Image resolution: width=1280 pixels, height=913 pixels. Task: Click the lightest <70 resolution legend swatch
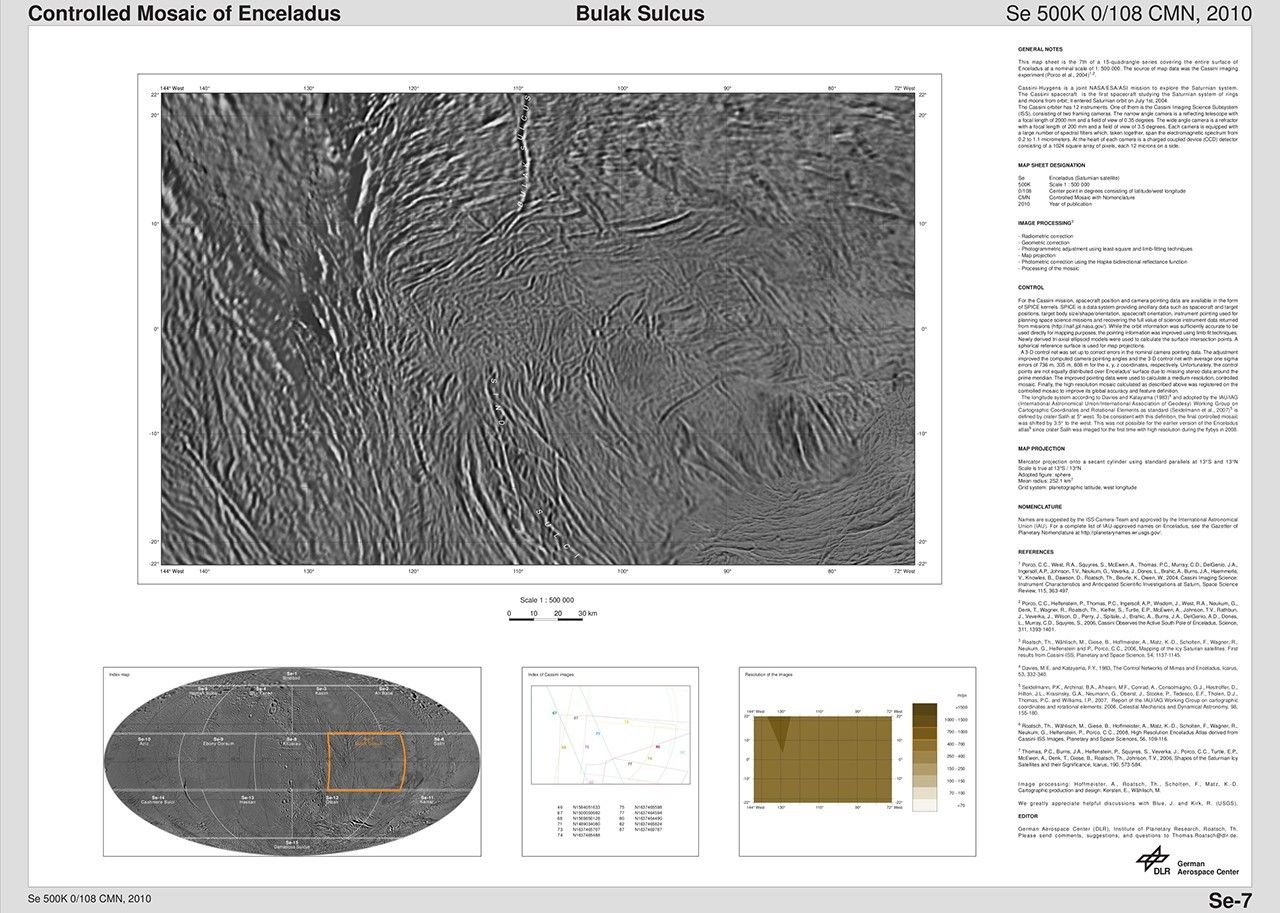click(925, 803)
